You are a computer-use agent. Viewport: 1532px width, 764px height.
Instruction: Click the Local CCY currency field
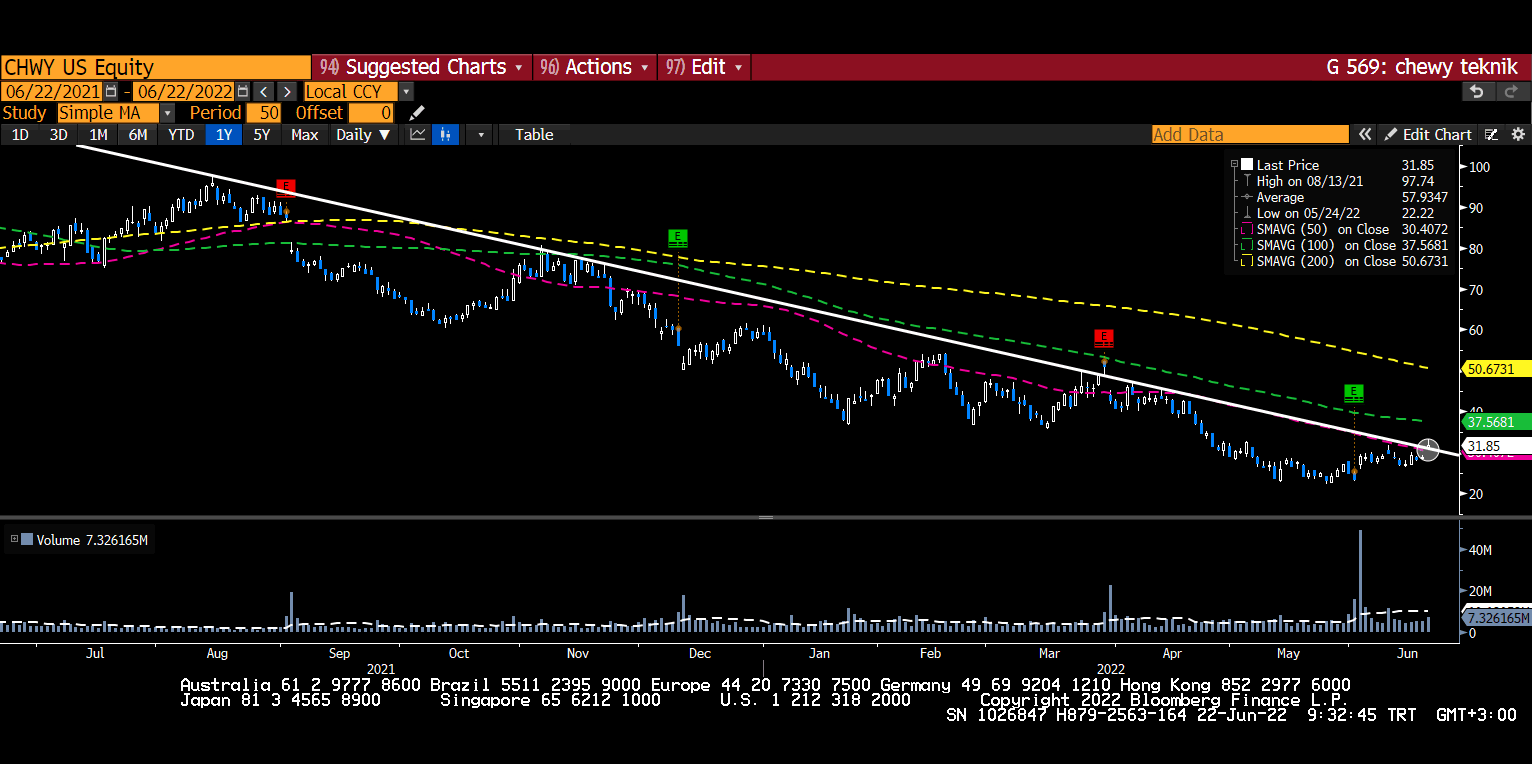(x=351, y=91)
